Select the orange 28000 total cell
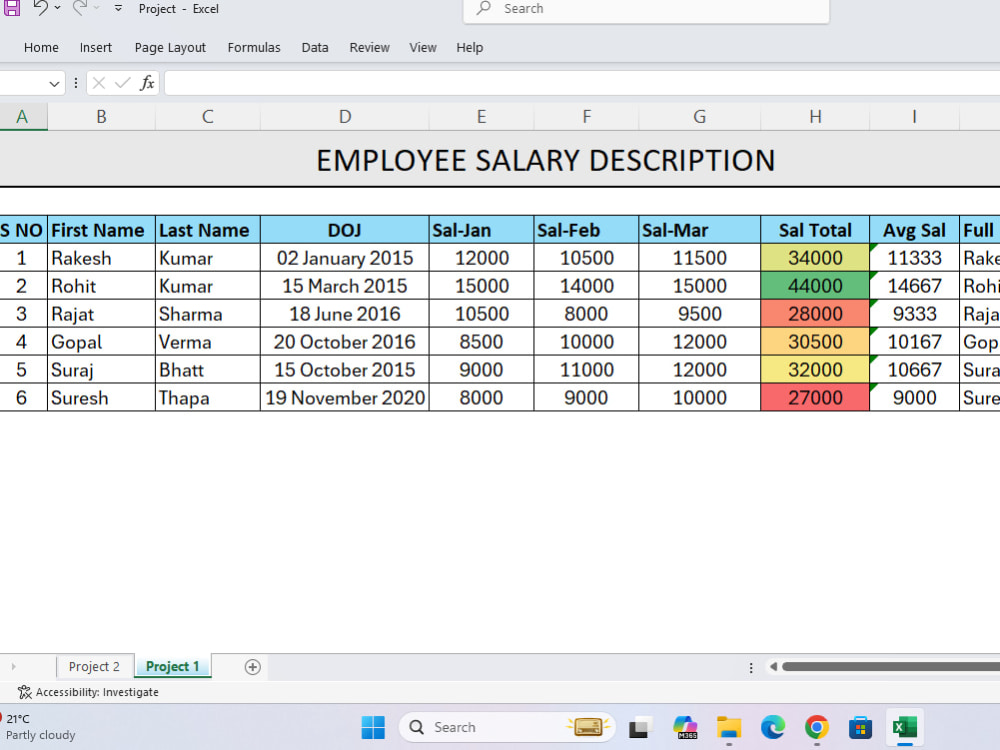Screen dimensions: 1000x750 point(815,314)
